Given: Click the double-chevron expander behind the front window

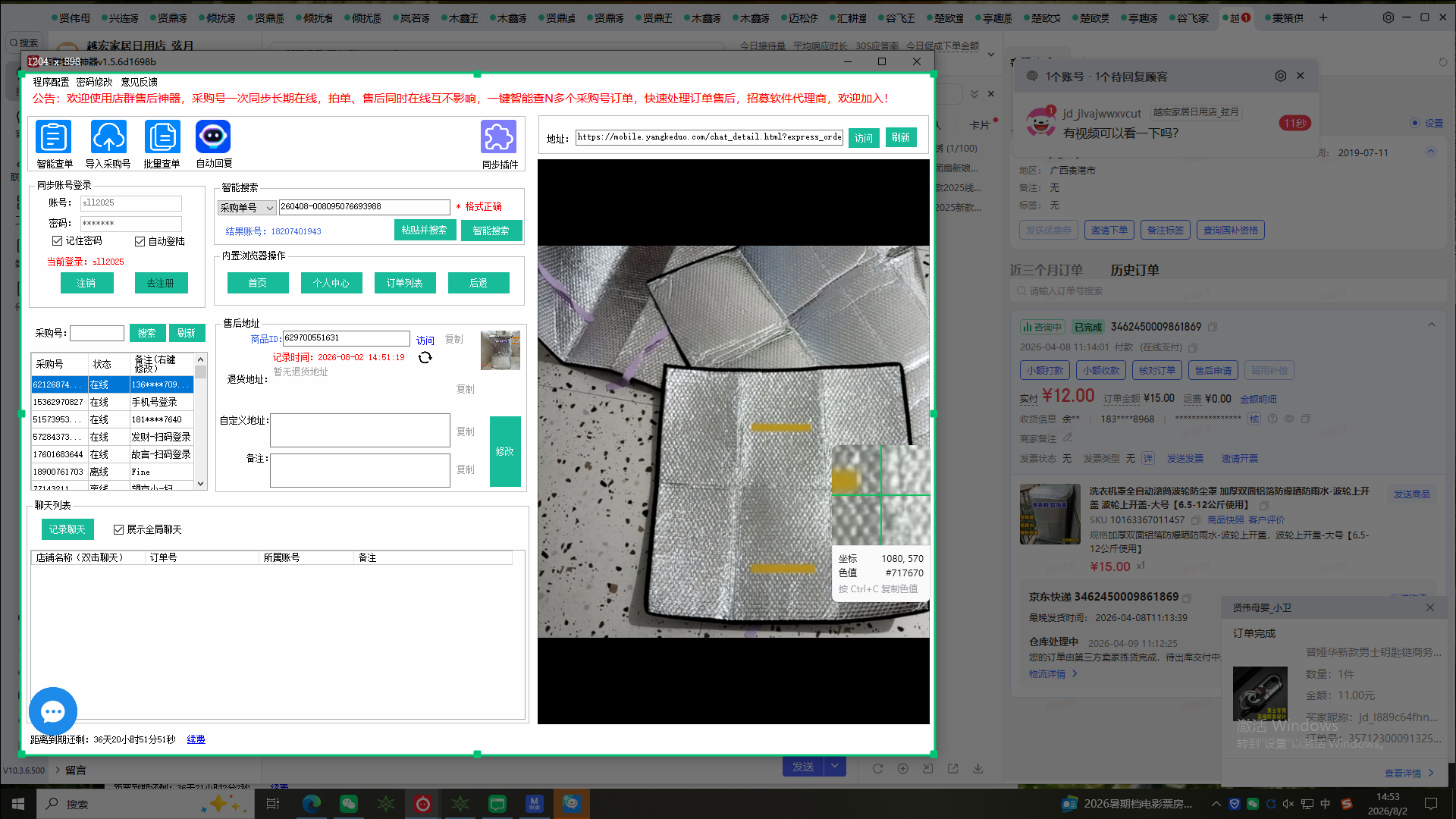Looking at the screenshot, I should [x=974, y=93].
